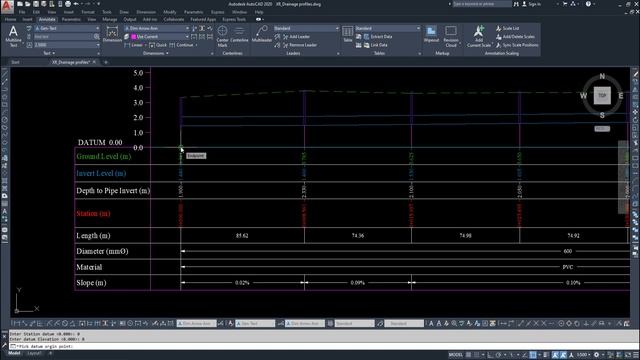Click the magenta dimension layer color swatch
640x360 pixels.
[133, 37]
